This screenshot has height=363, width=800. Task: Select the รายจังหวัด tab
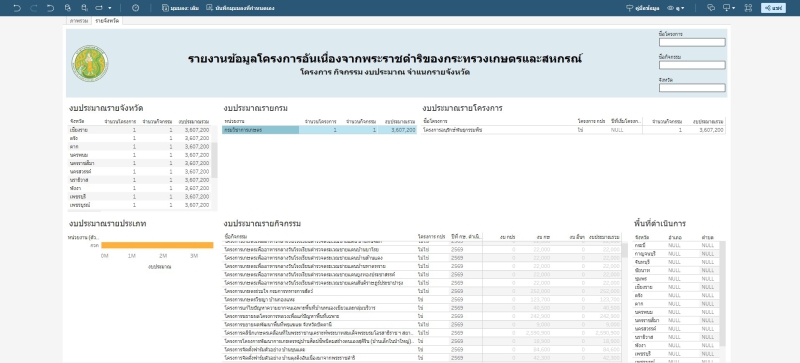[x=107, y=21]
